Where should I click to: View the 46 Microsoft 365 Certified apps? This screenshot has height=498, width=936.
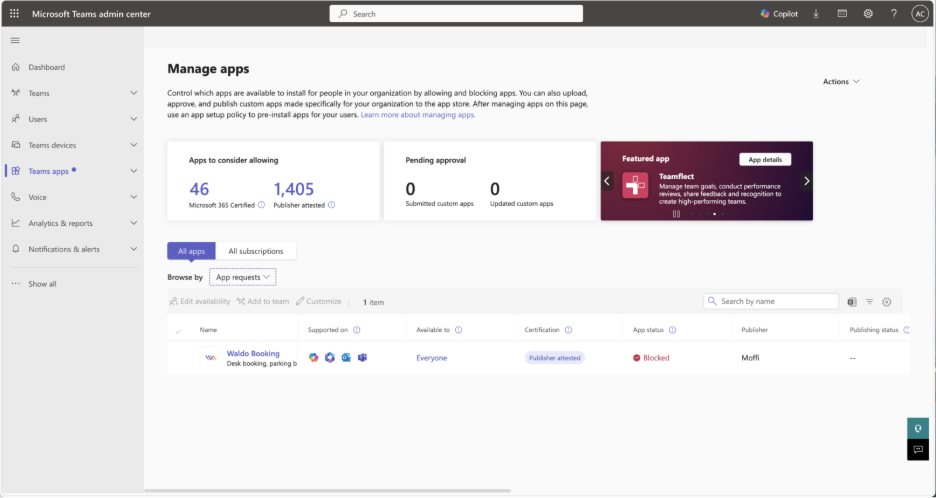click(x=199, y=189)
